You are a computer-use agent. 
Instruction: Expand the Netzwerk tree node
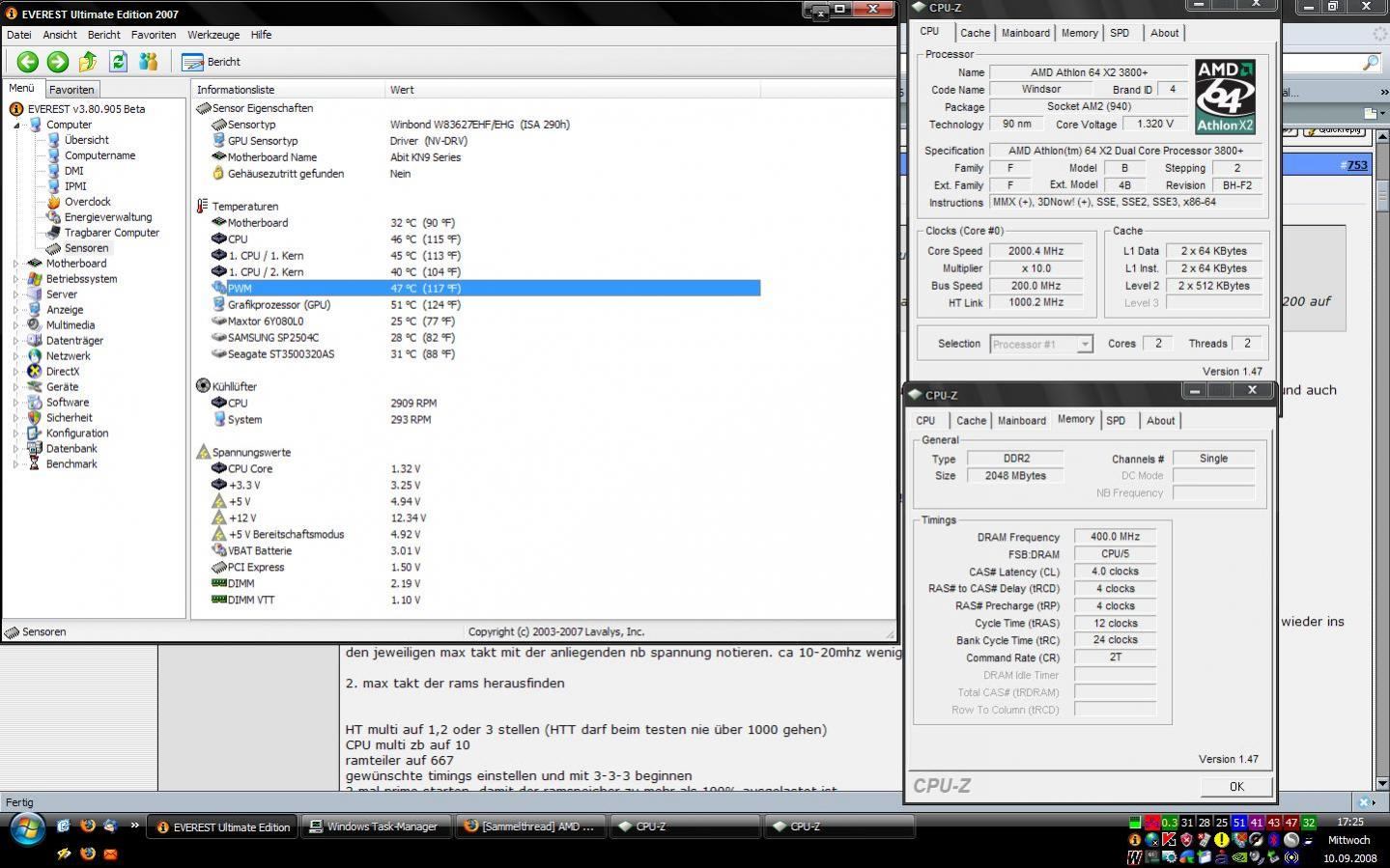[15, 356]
